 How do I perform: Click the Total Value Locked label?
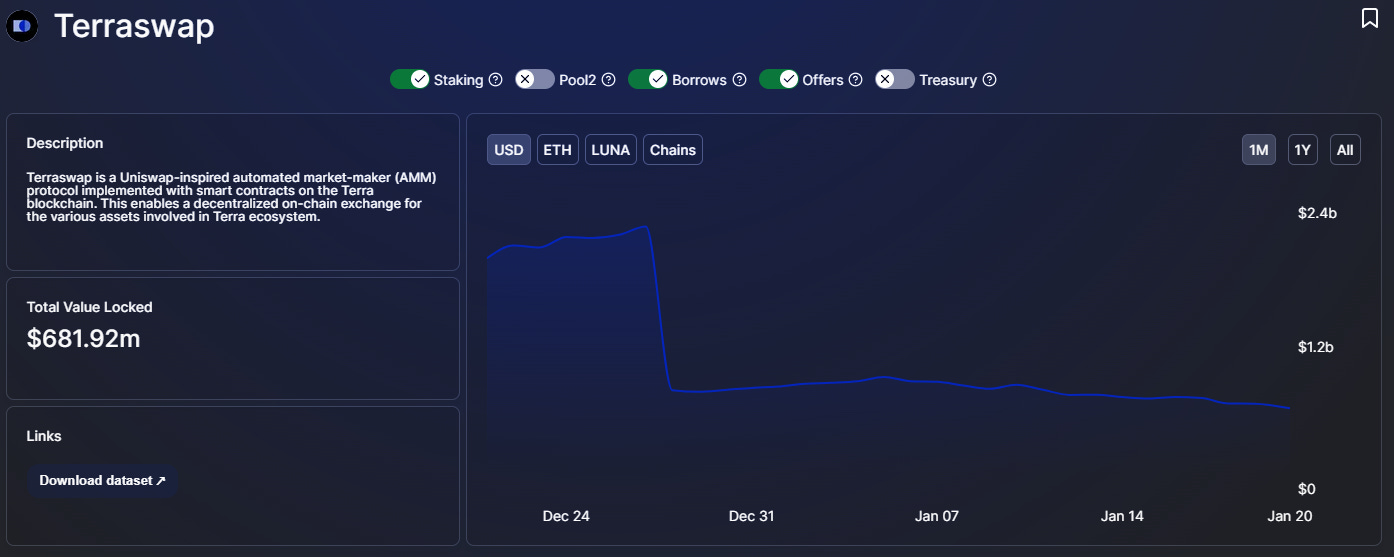click(90, 307)
